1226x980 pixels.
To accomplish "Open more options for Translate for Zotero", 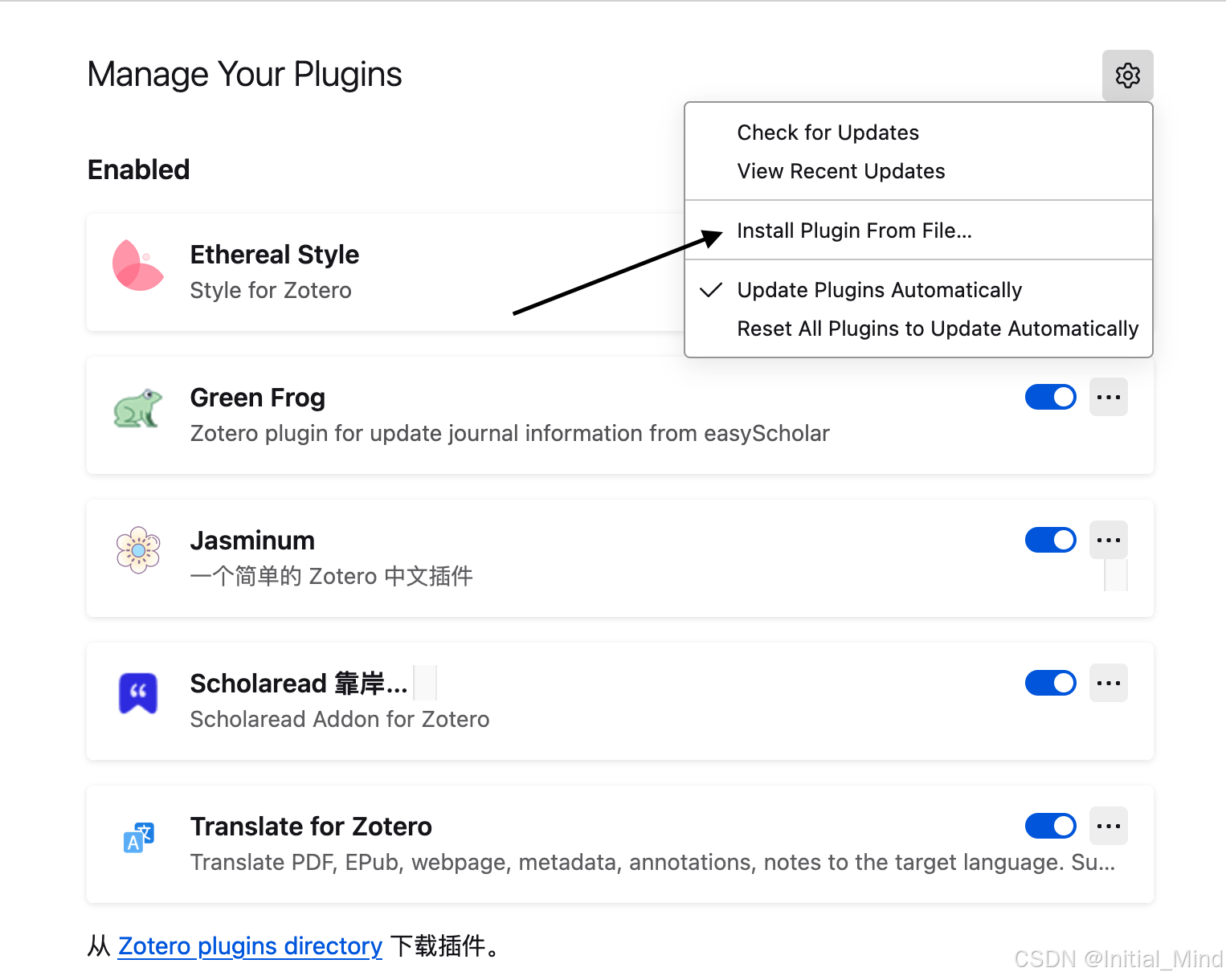I will [x=1108, y=826].
